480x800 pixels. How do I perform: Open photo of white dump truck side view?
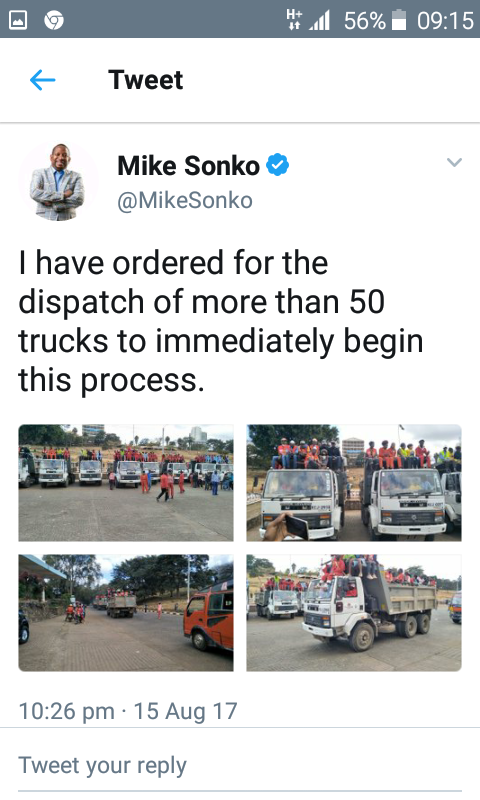coord(354,613)
